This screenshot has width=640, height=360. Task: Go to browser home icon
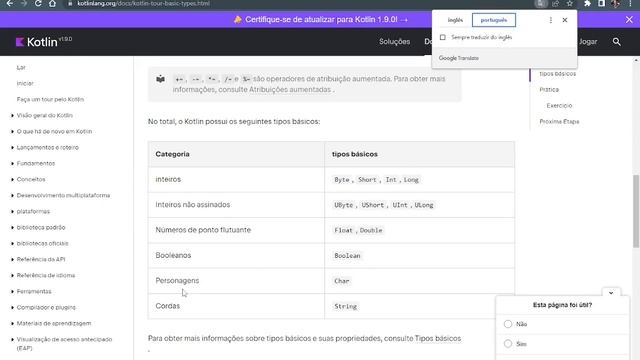[x=52, y=4]
